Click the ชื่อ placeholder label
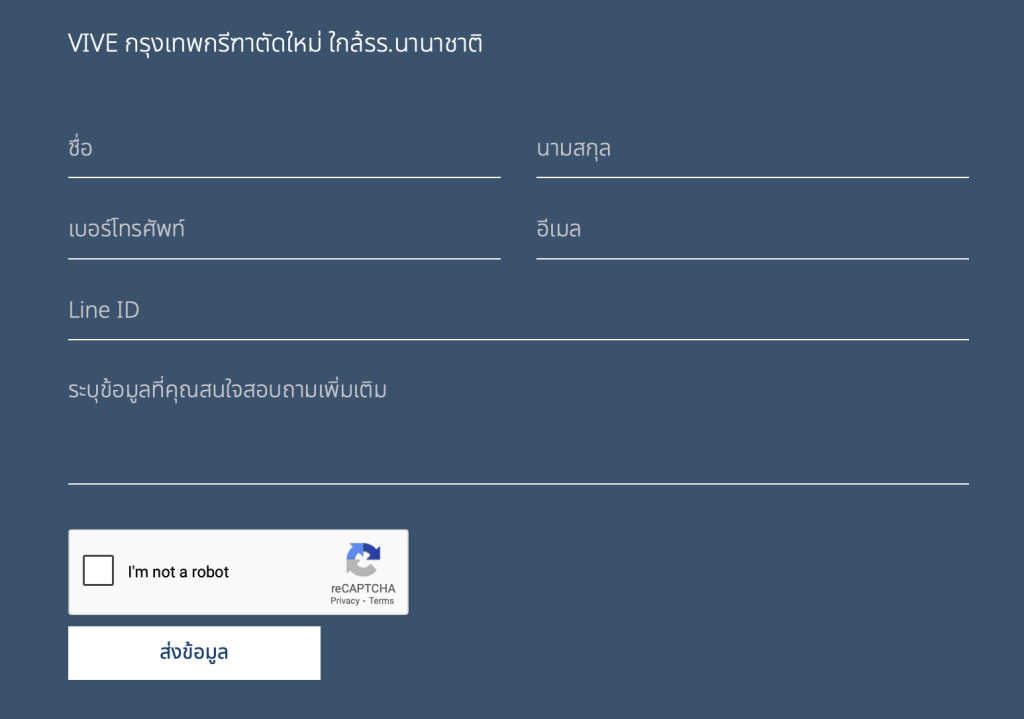 tap(80, 148)
